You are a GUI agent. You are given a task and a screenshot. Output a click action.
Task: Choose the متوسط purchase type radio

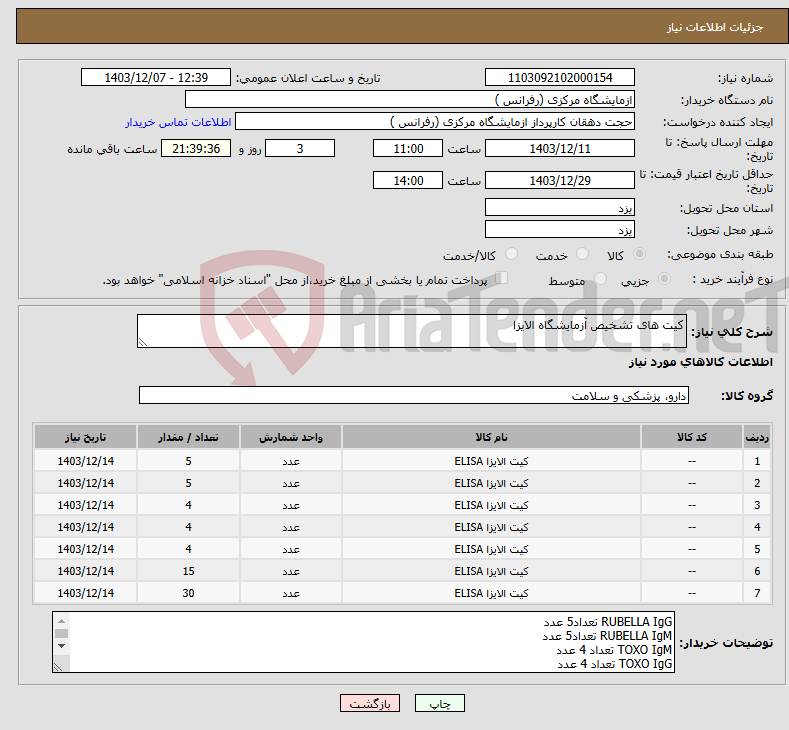pos(601,280)
